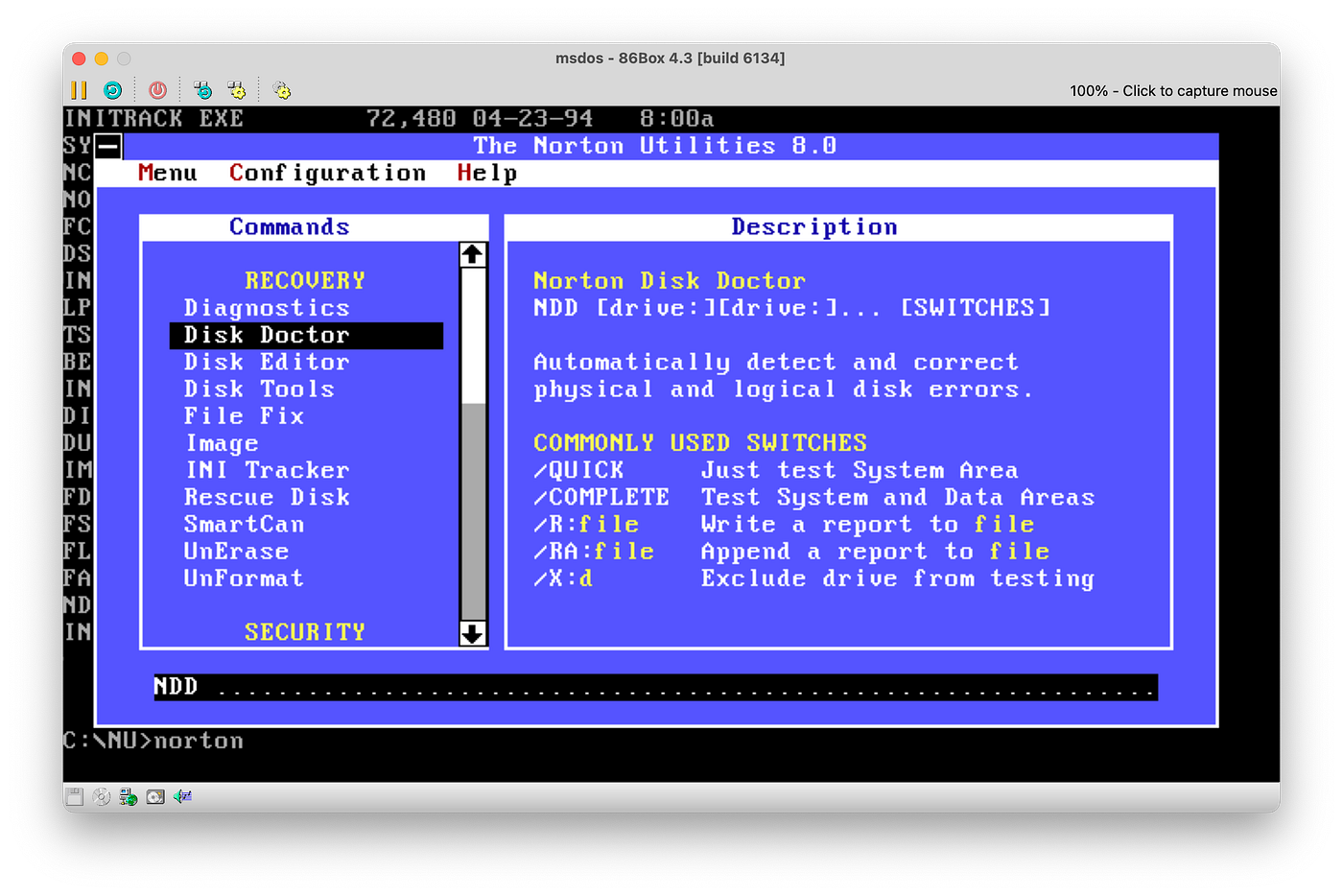Click the commands list scroll-up arrow
The image size is (1343, 896).
[x=472, y=254]
